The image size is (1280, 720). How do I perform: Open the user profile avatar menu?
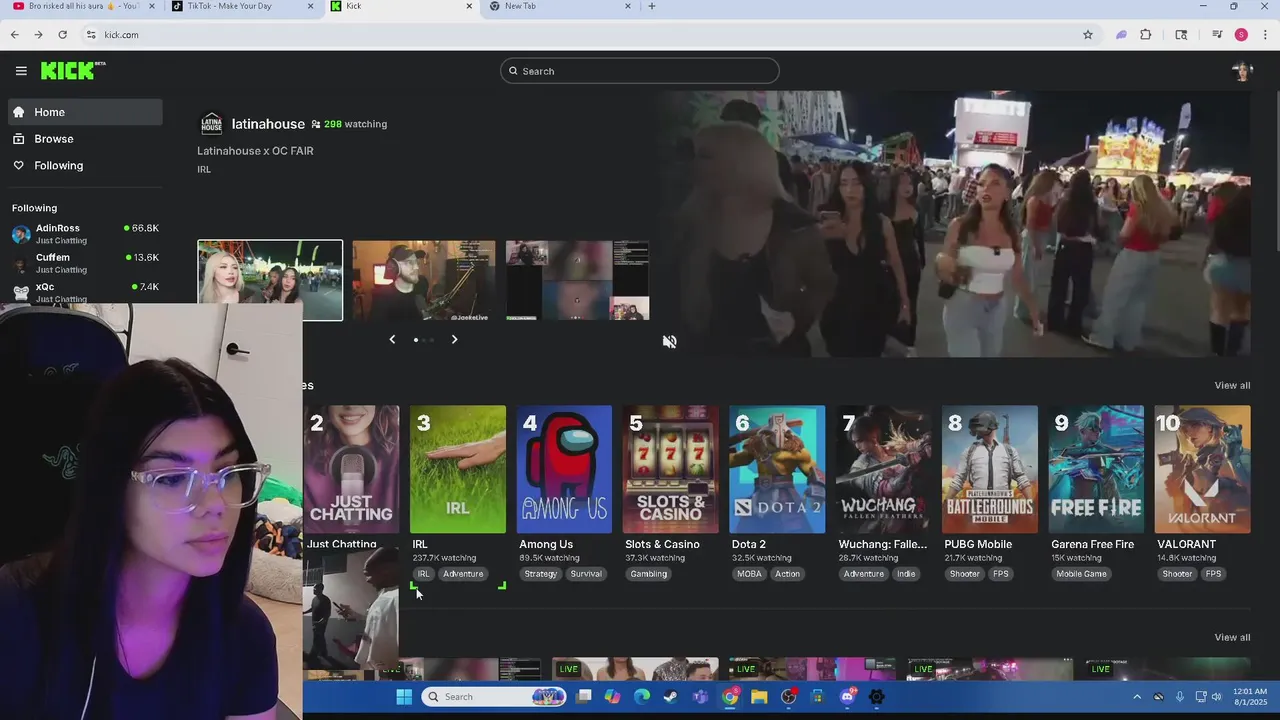1242,71
